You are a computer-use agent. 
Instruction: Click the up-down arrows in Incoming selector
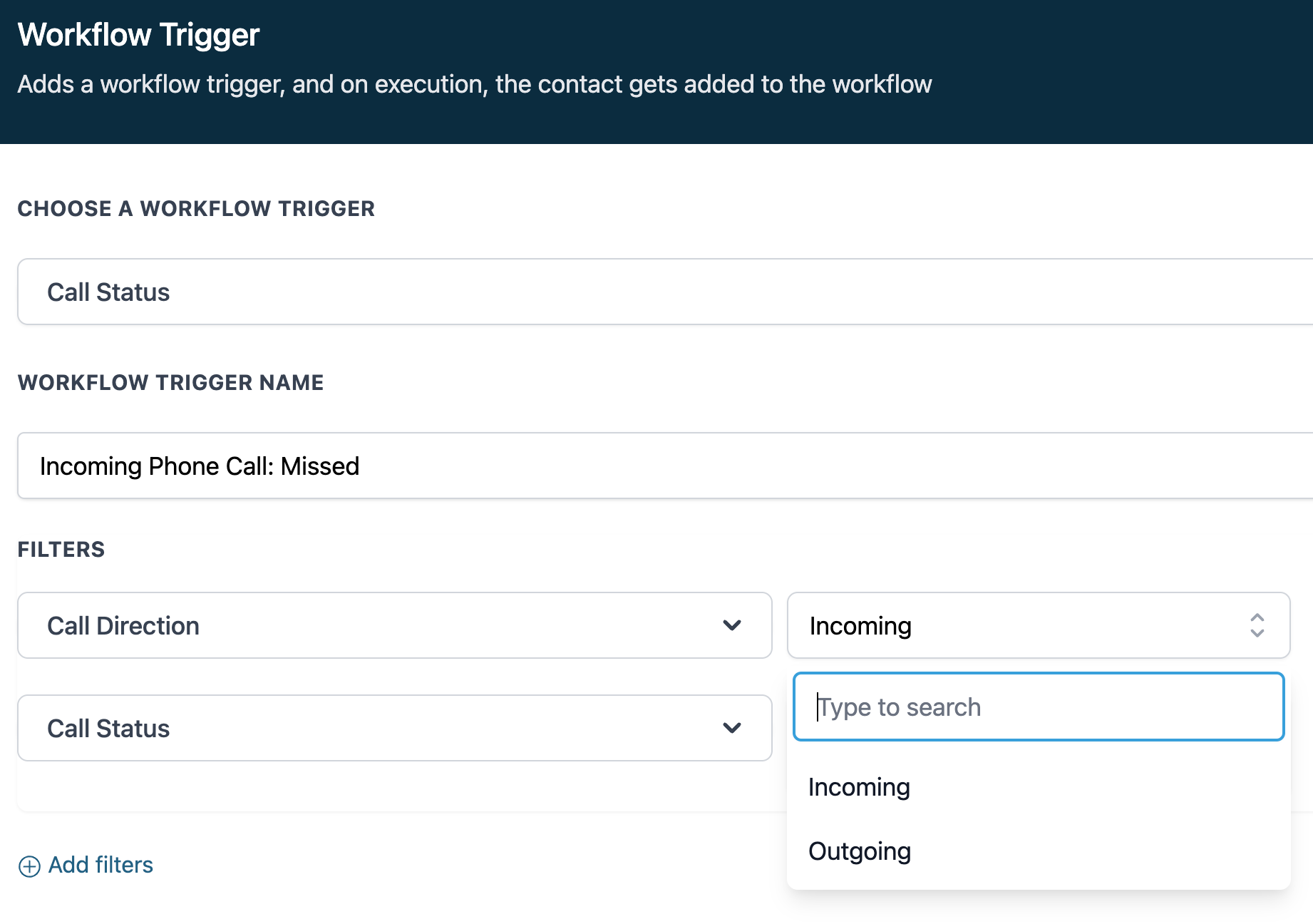click(x=1257, y=625)
